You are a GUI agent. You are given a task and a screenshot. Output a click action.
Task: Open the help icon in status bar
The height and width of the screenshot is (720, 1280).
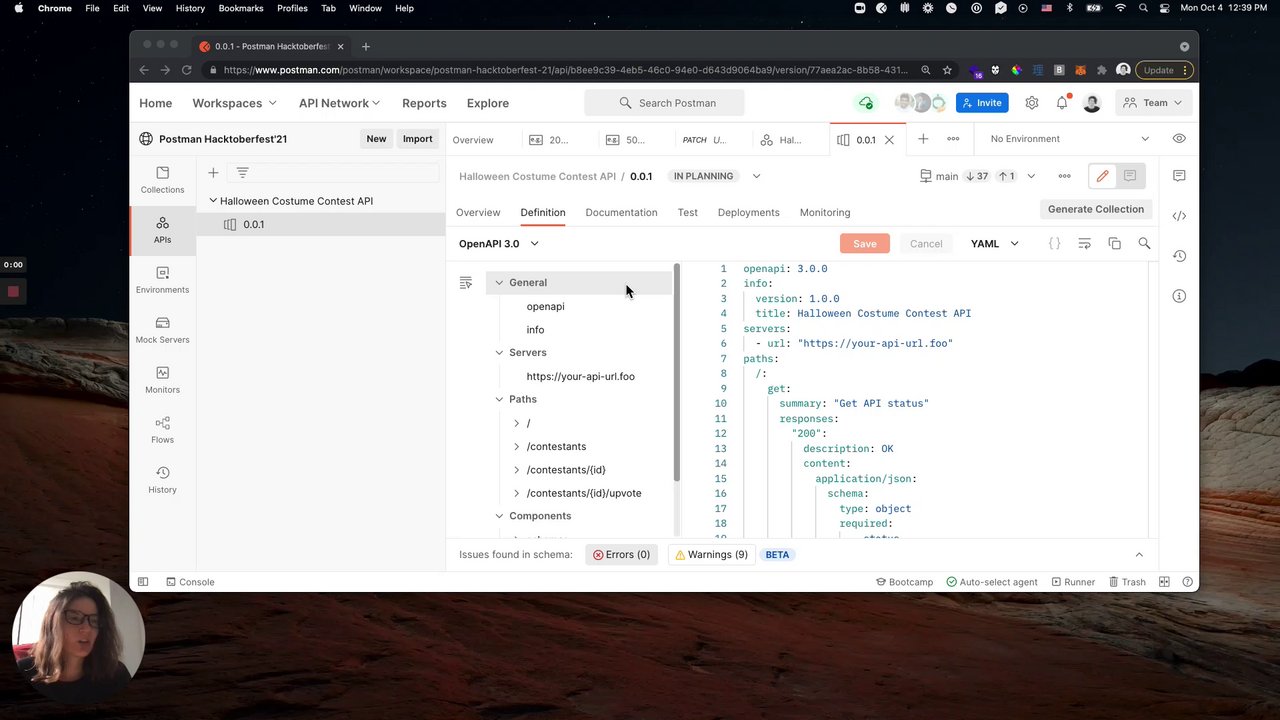[x=1187, y=582]
